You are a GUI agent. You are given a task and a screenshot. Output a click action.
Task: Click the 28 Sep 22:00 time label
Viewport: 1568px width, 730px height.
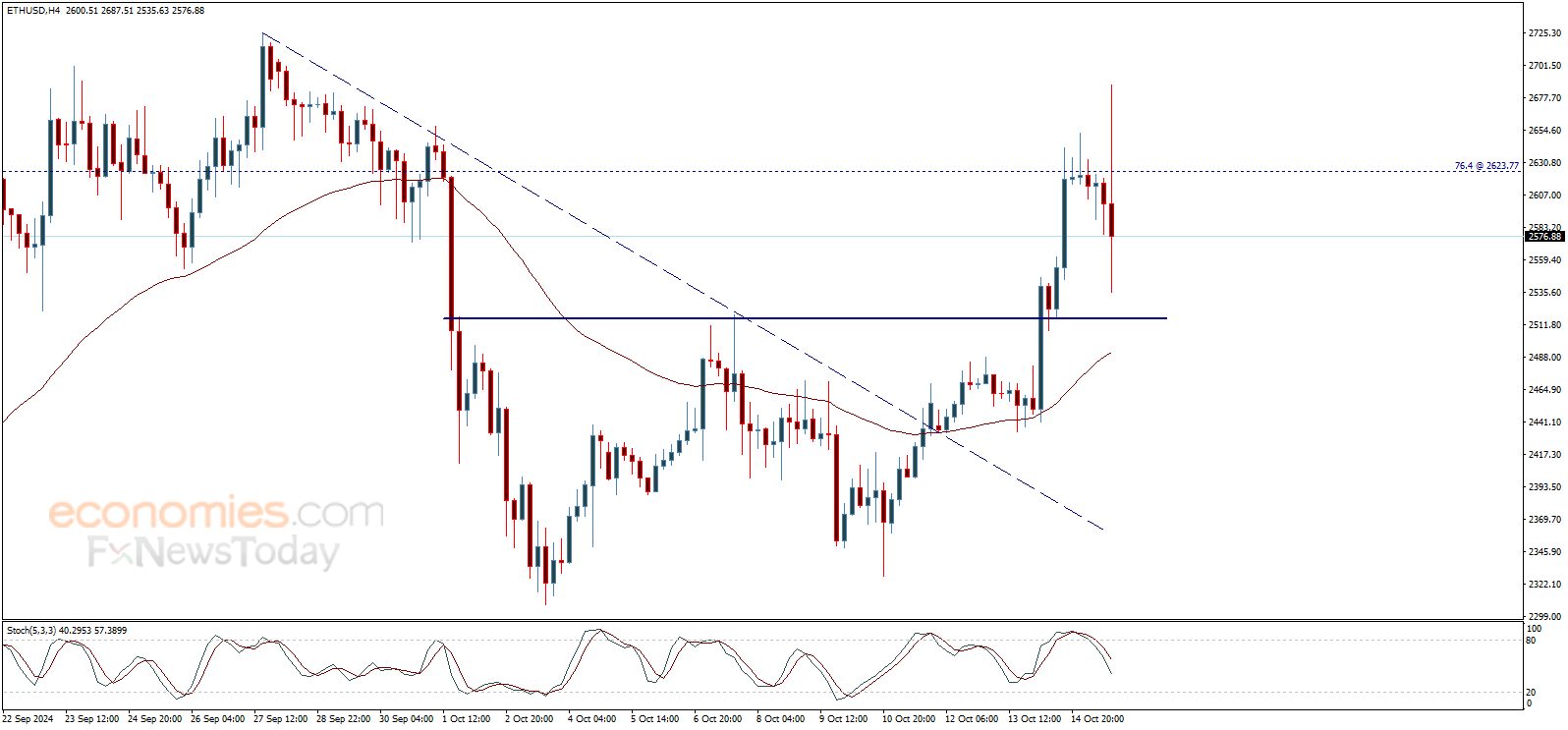343,719
